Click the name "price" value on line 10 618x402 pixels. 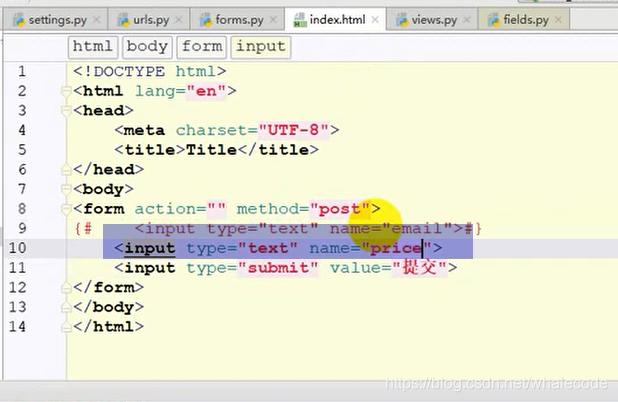point(396,248)
